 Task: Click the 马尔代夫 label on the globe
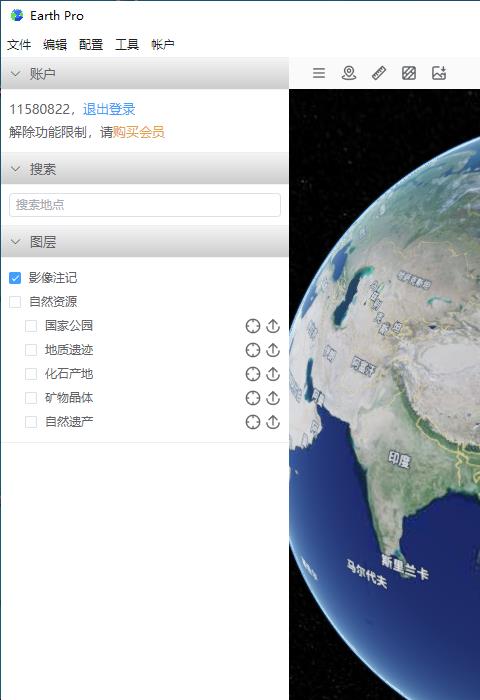(x=367, y=574)
